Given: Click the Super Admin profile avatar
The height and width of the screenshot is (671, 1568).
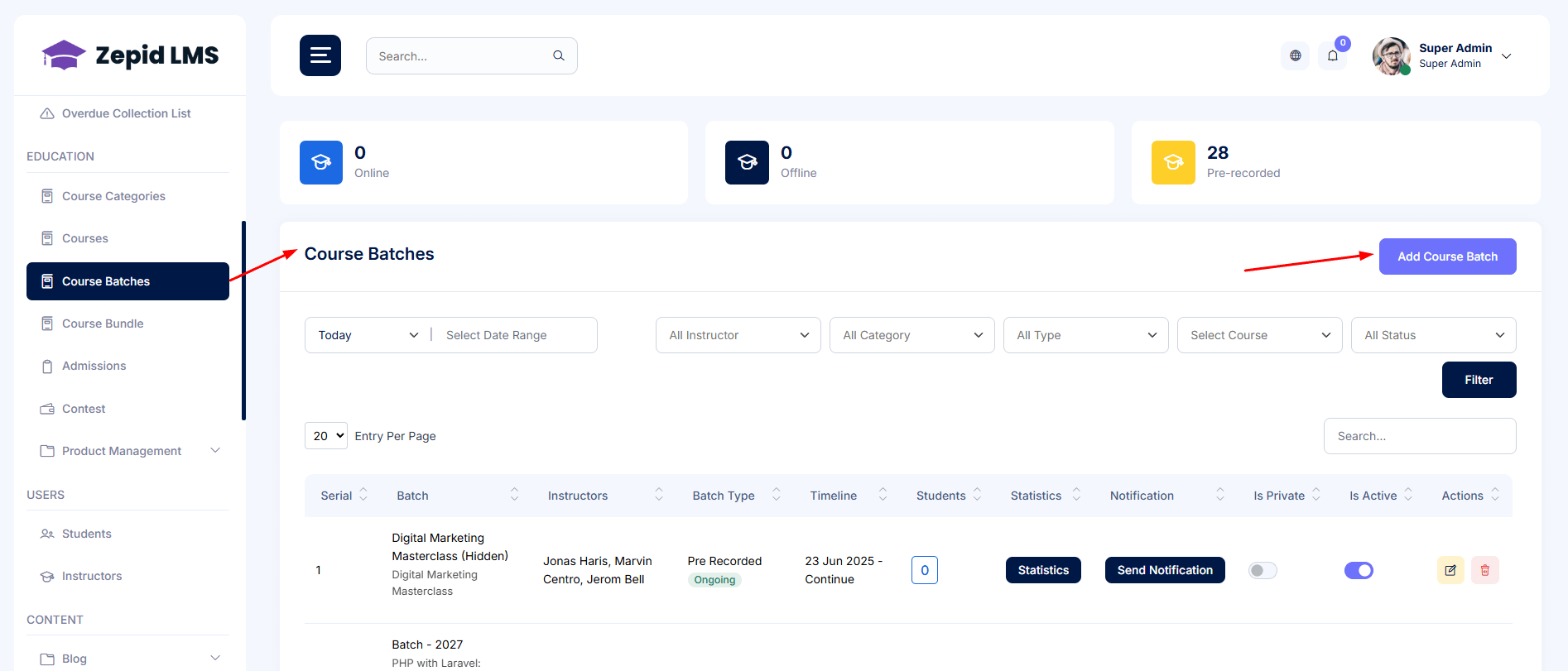Looking at the screenshot, I should click(1392, 55).
